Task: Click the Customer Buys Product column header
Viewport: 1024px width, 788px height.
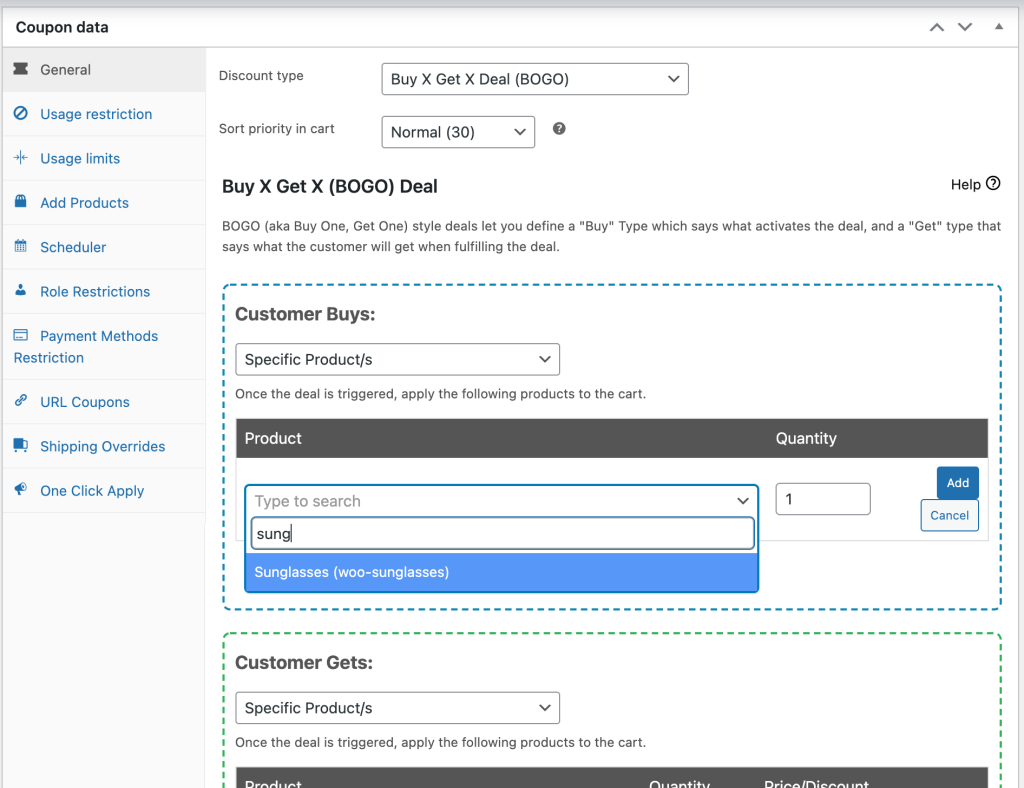Action: [273, 438]
